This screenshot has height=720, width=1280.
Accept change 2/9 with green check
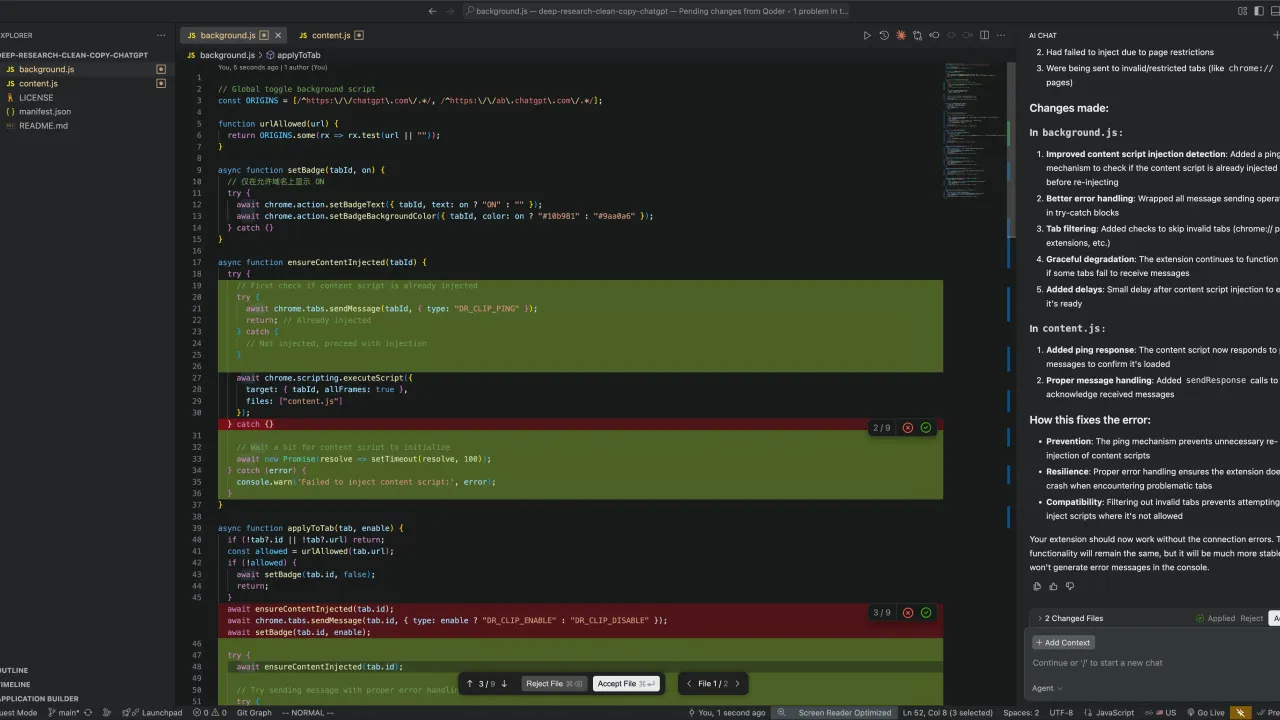click(x=926, y=428)
